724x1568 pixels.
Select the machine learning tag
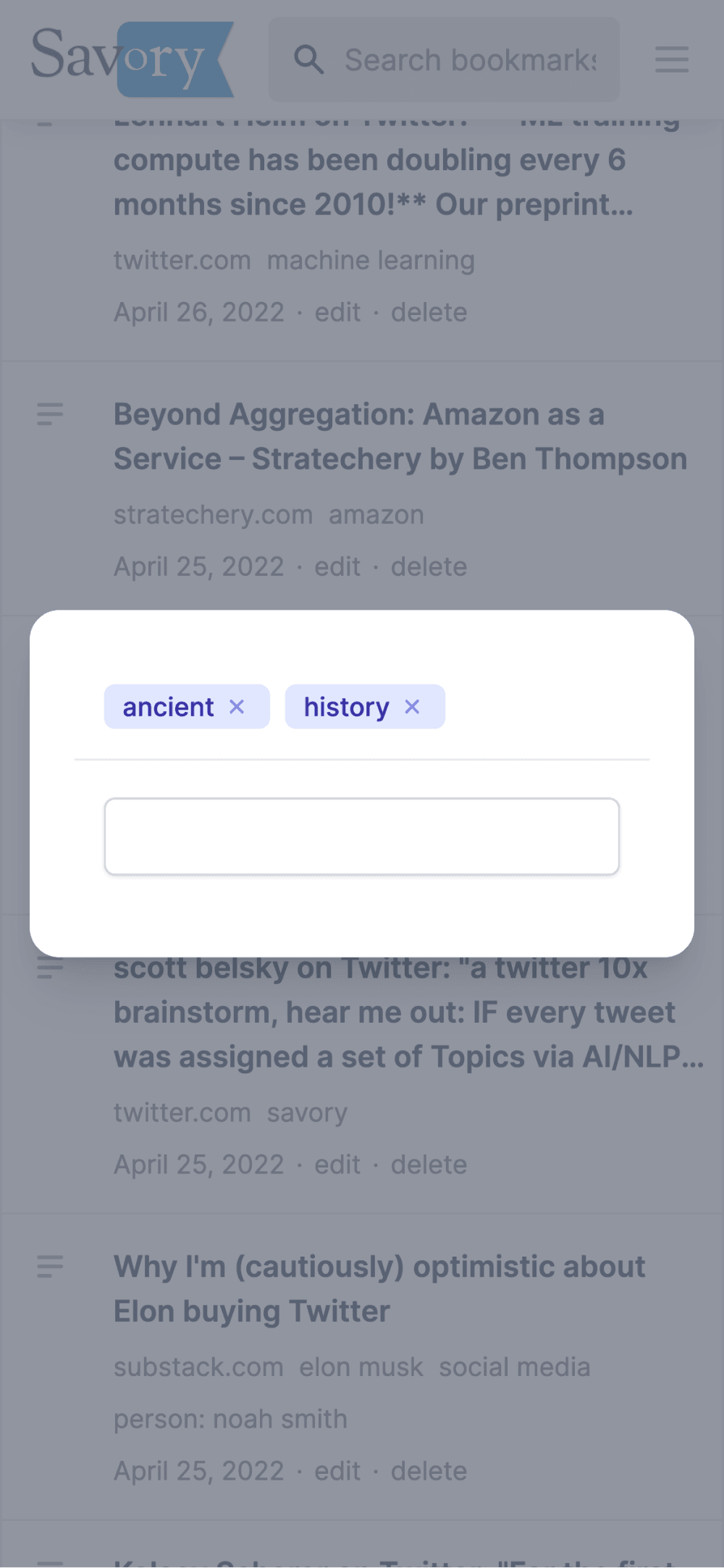[371, 260]
